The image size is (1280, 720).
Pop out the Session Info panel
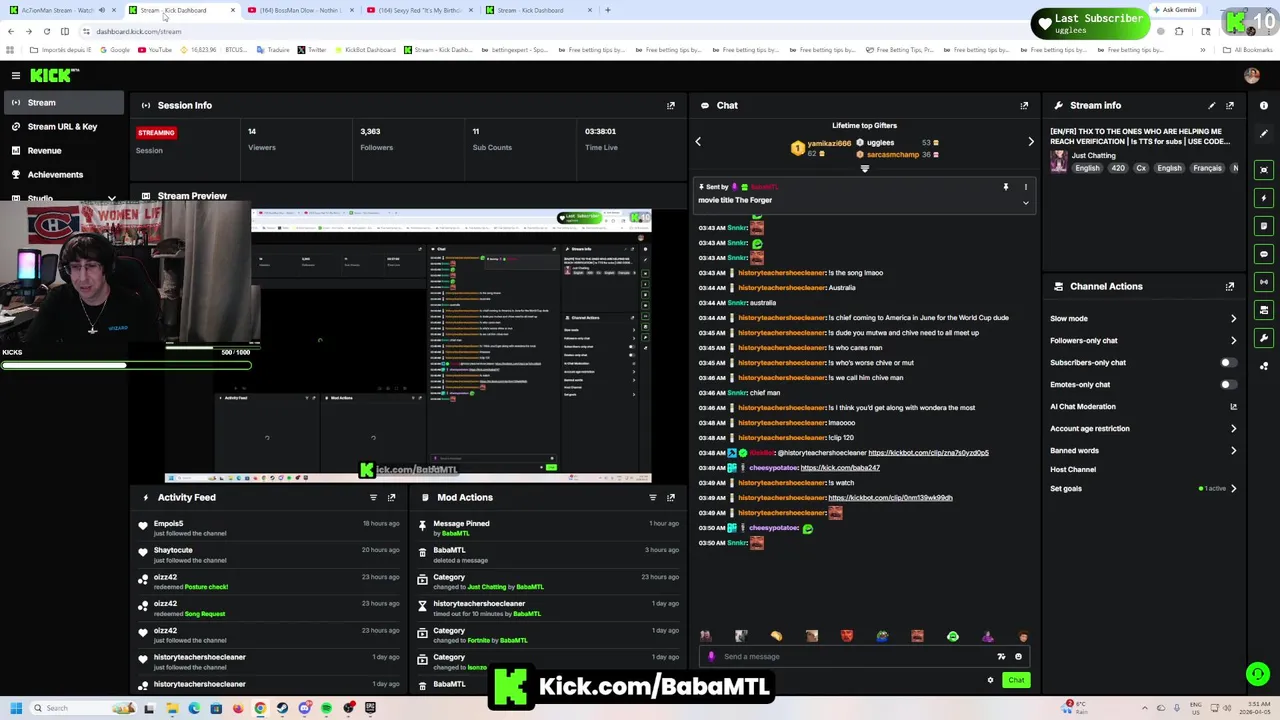(x=671, y=105)
